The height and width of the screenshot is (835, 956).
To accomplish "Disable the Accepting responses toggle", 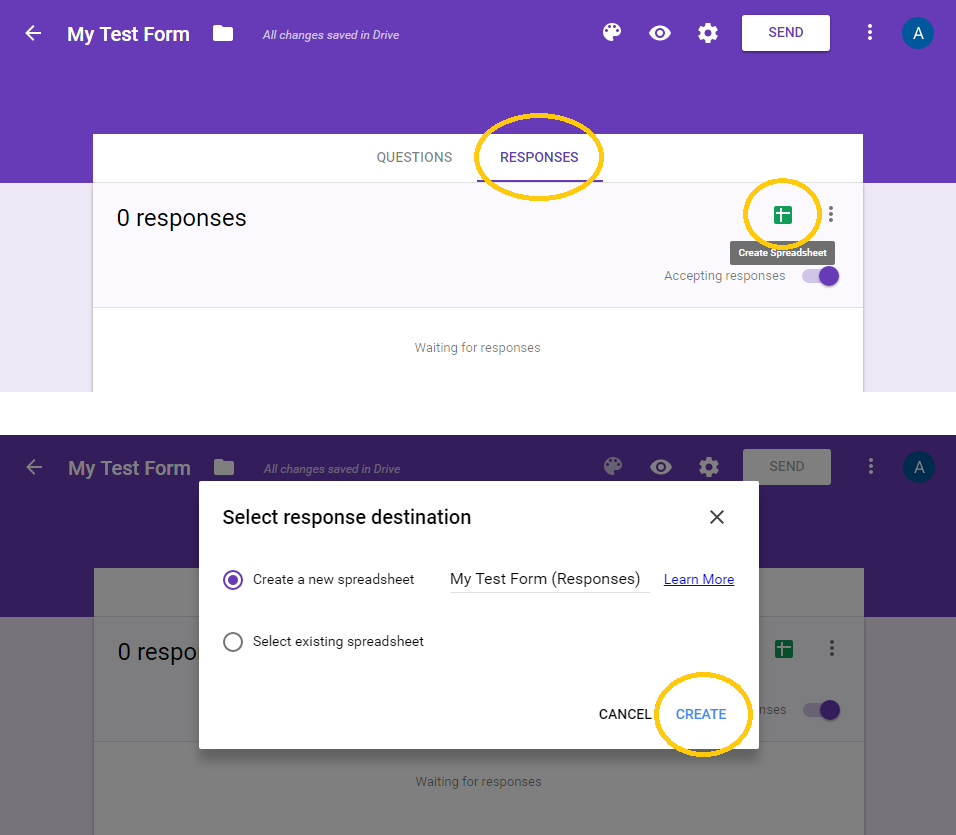I will (821, 276).
